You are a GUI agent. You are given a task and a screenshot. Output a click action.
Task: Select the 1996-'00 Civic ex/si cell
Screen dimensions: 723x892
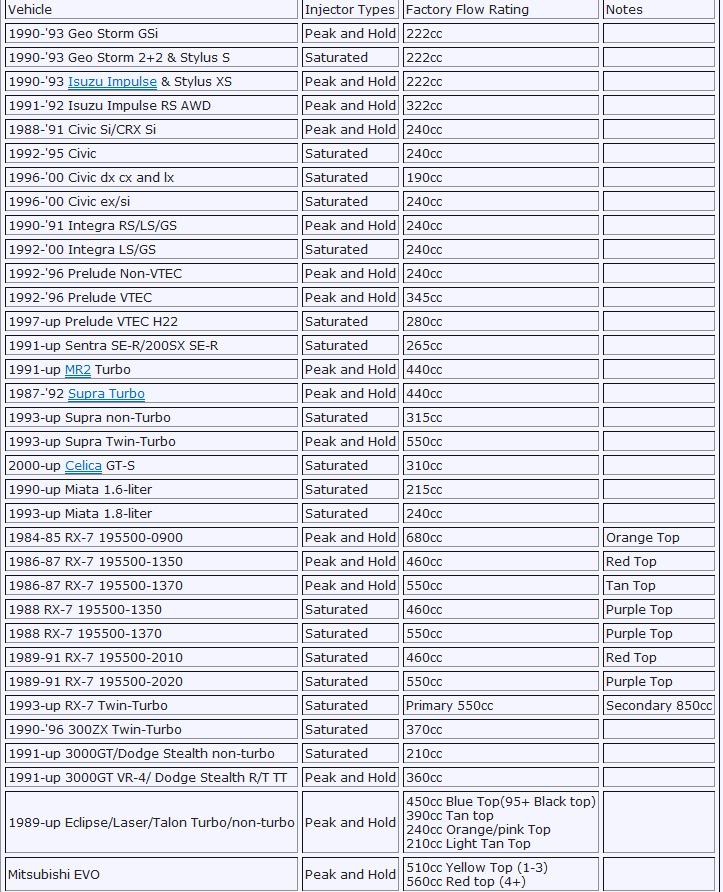[151, 201]
